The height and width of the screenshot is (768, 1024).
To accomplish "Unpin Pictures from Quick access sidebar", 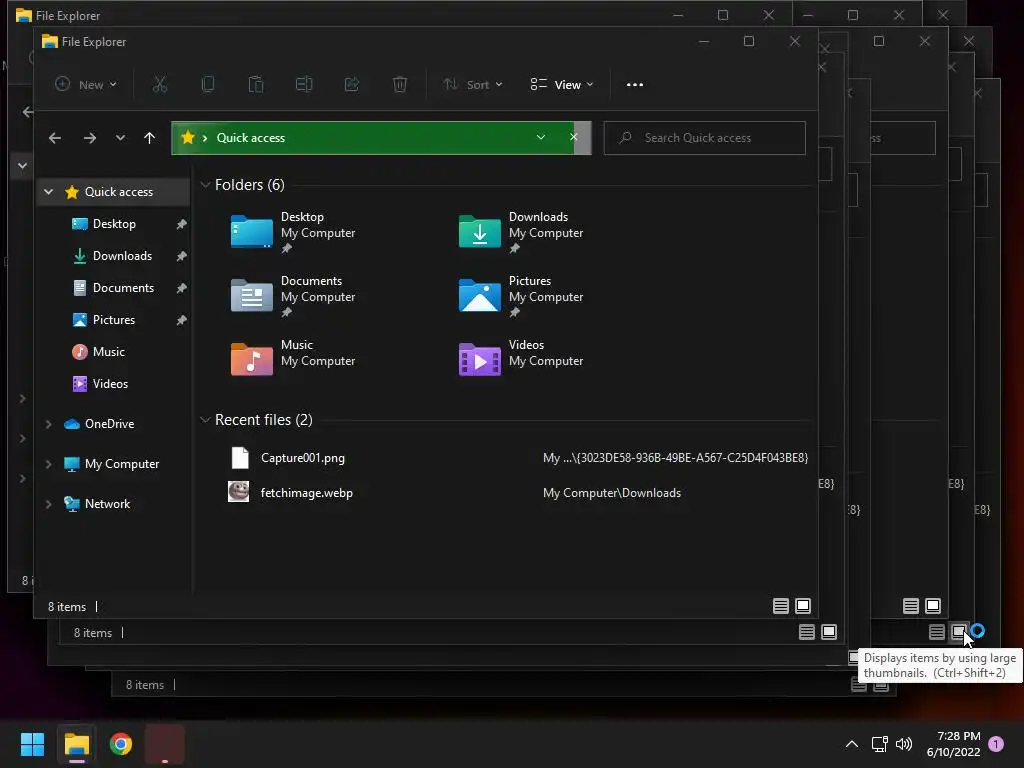I will pos(182,320).
